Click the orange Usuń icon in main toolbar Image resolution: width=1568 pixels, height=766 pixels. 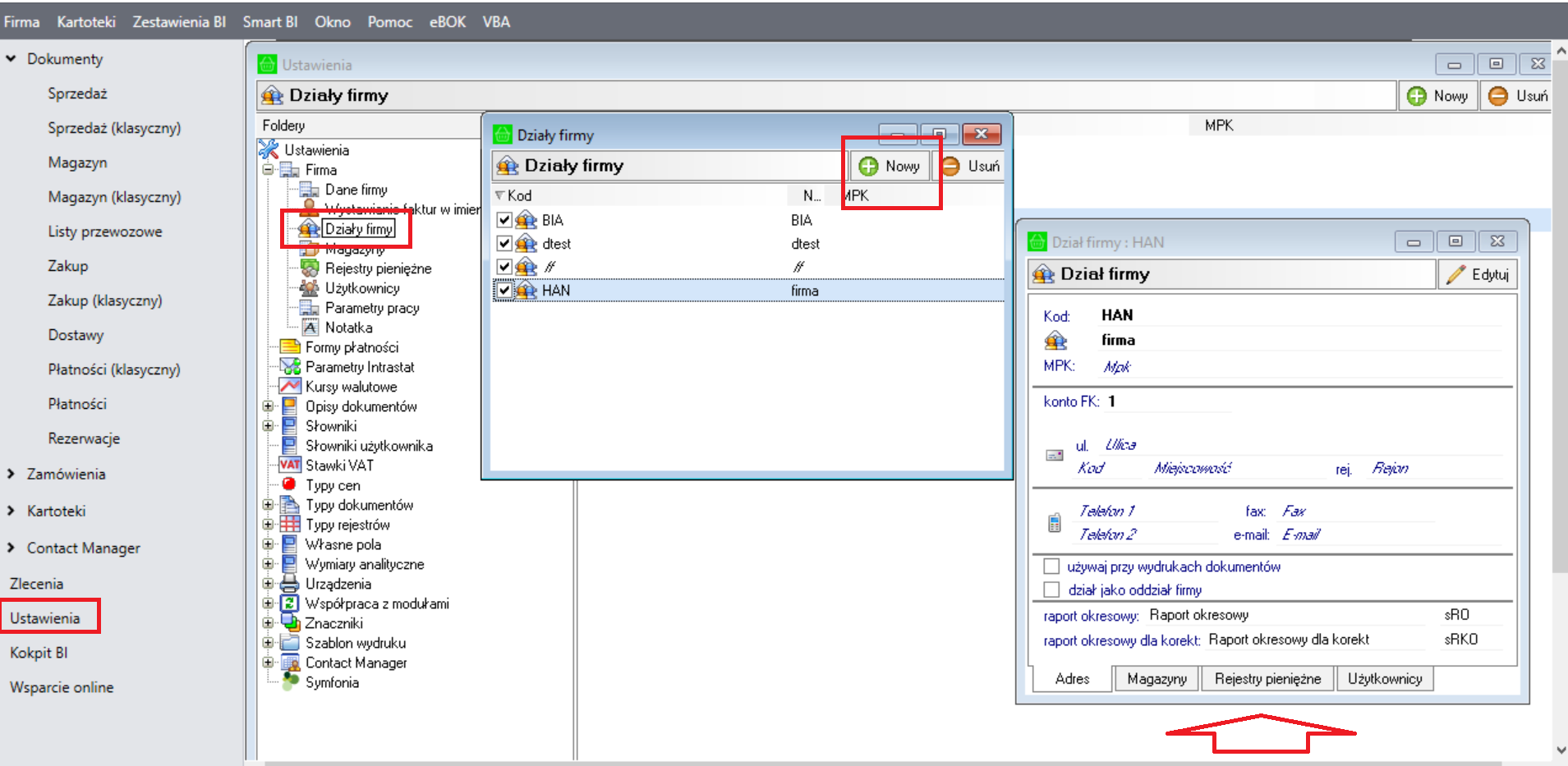(x=1498, y=96)
